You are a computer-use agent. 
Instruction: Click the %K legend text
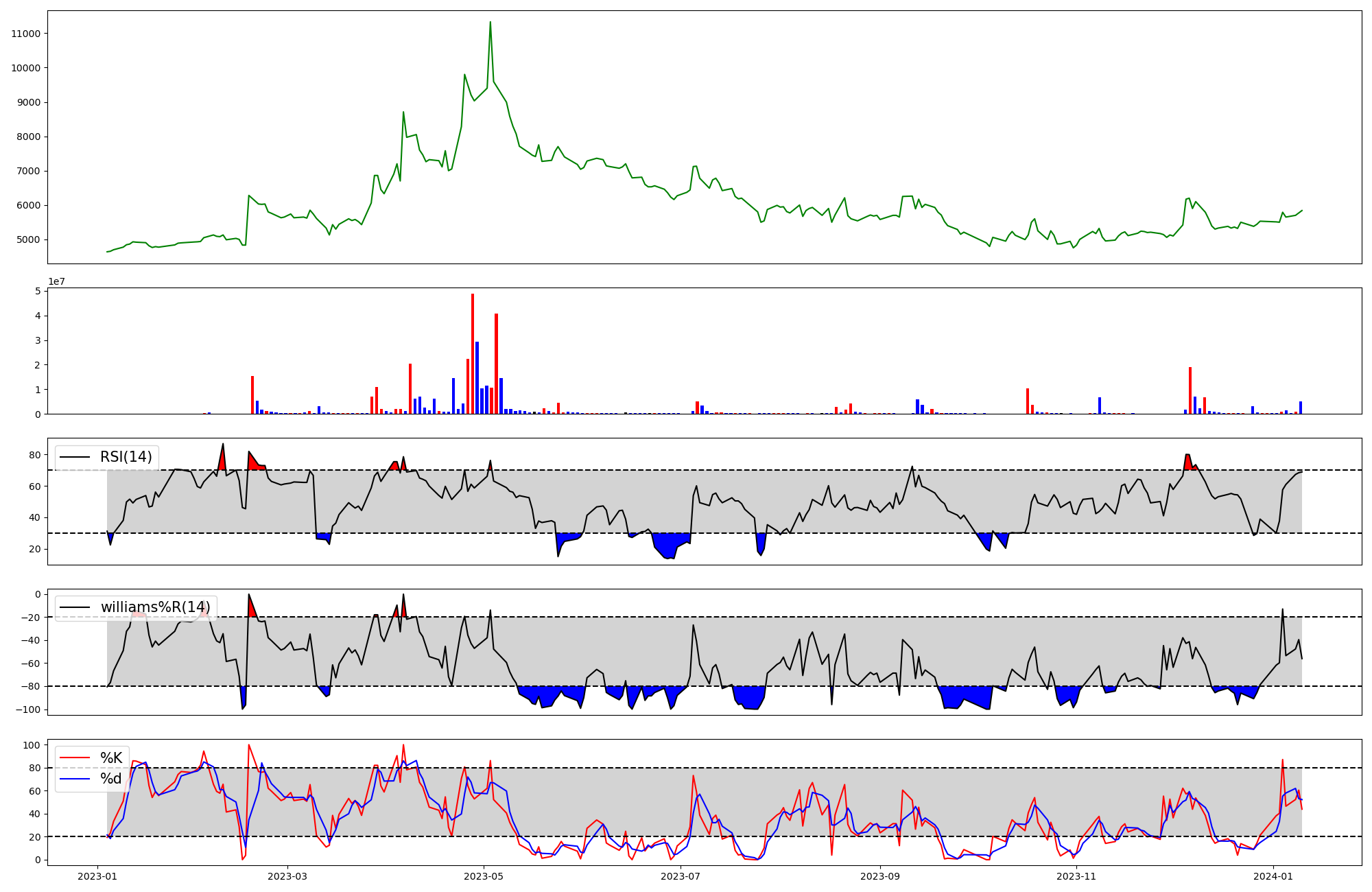click(111, 758)
